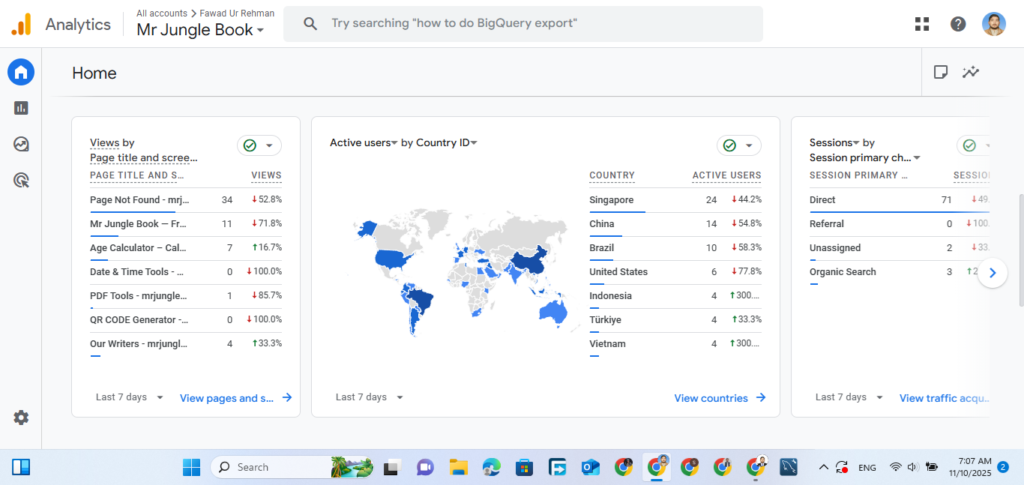
Task: Open the Insights sparkline icon
Action: click(x=970, y=72)
